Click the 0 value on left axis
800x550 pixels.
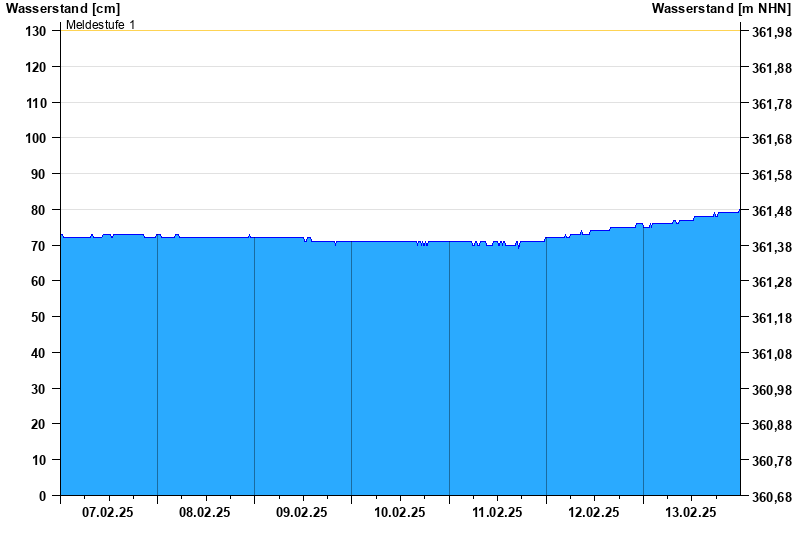point(43,496)
